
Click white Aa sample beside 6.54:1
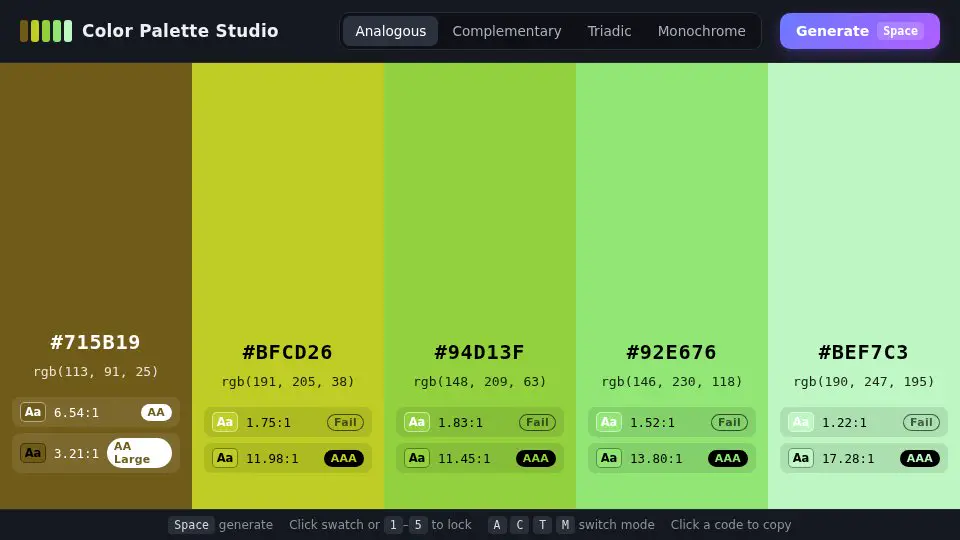pos(33,412)
